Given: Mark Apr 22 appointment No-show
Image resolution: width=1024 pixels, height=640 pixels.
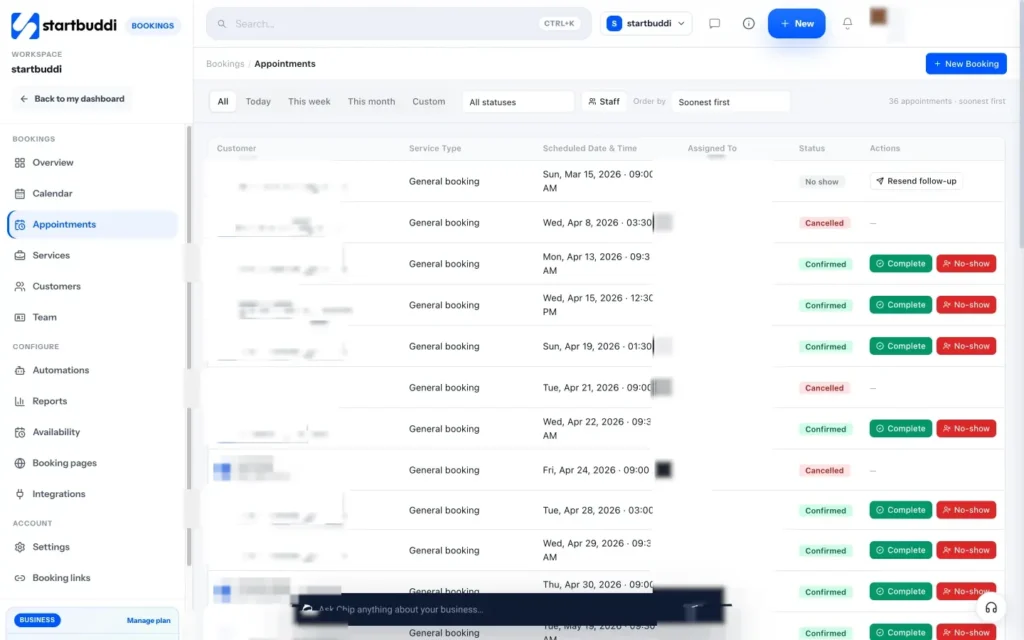Looking at the screenshot, I should click(966, 428).
